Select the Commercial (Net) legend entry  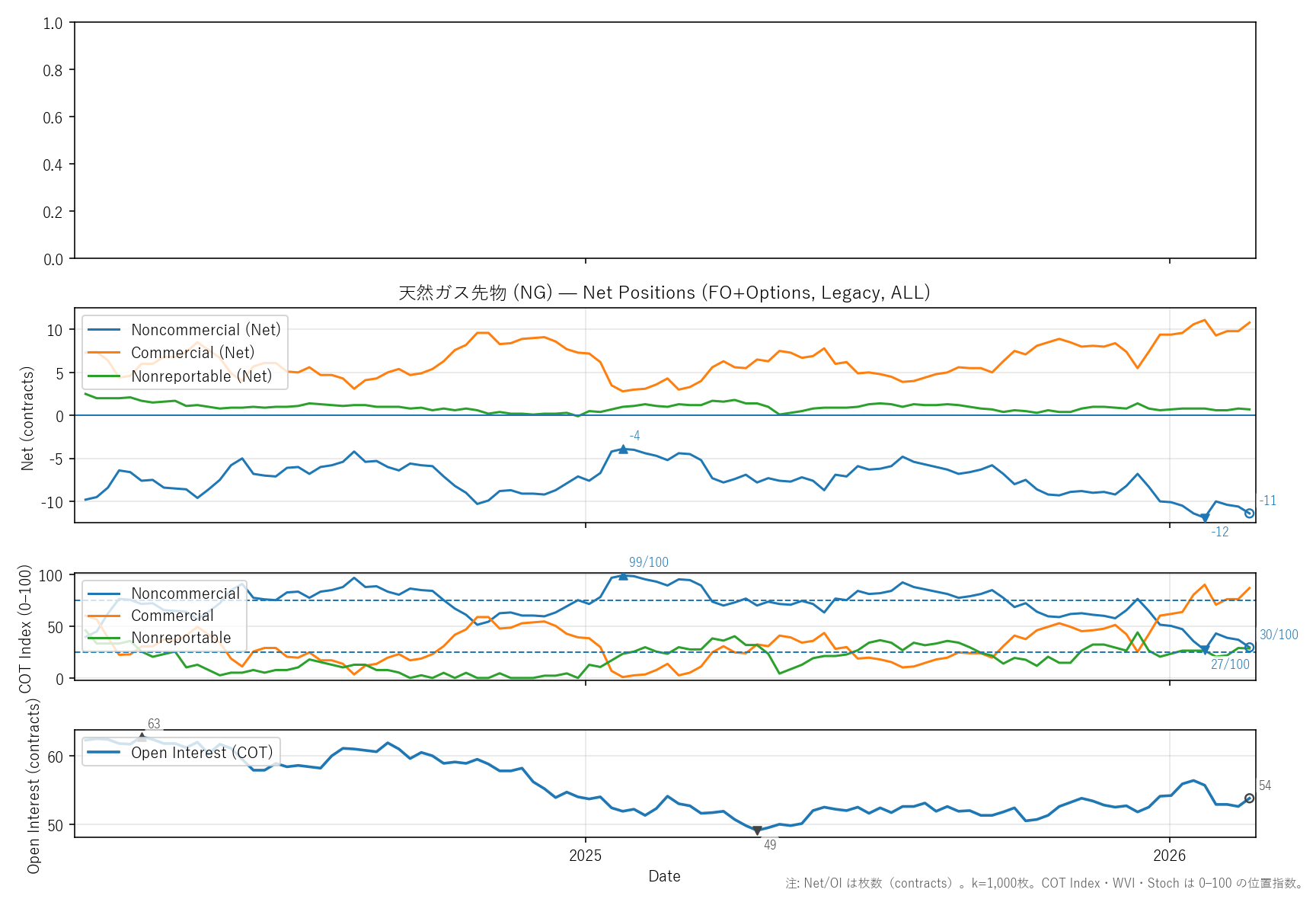[x=193, y=353]
